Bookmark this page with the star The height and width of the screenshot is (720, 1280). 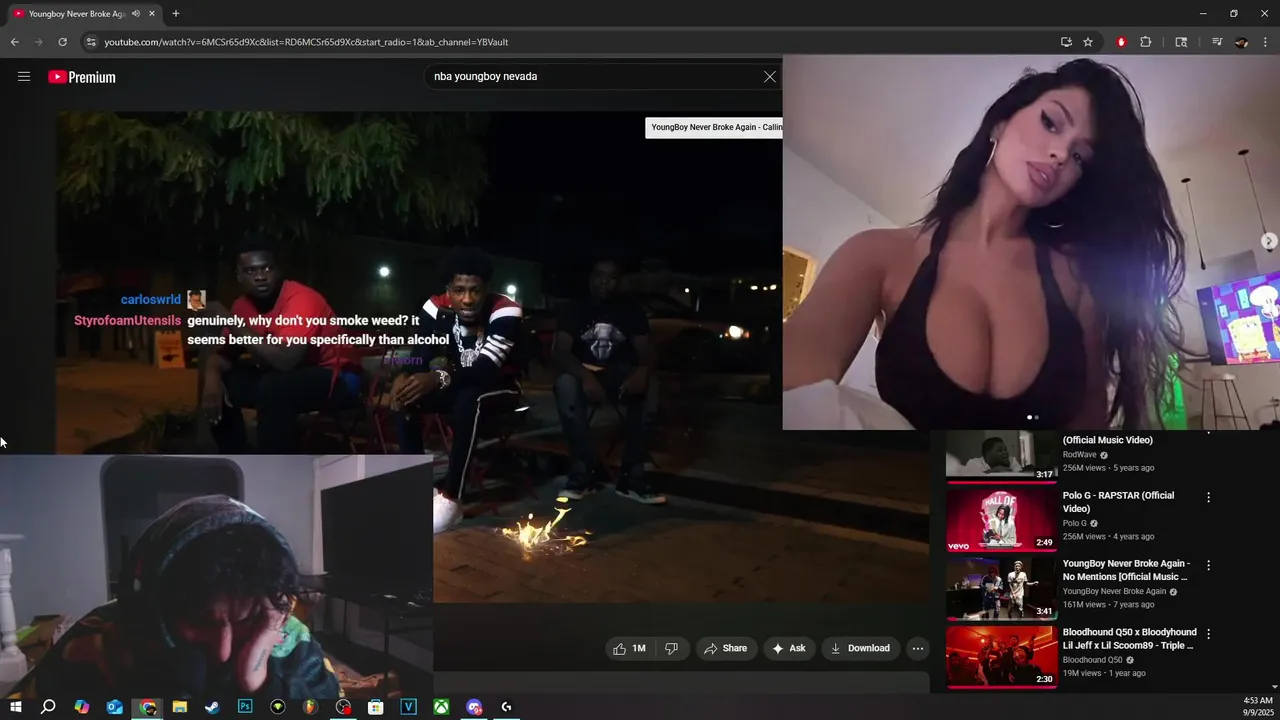[1088, 42]
